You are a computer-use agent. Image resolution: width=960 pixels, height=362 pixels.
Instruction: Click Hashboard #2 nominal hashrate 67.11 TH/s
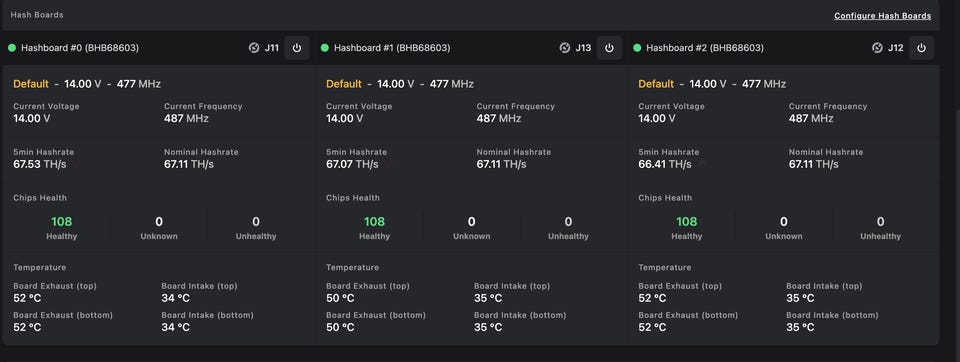(x=814, y=164)
